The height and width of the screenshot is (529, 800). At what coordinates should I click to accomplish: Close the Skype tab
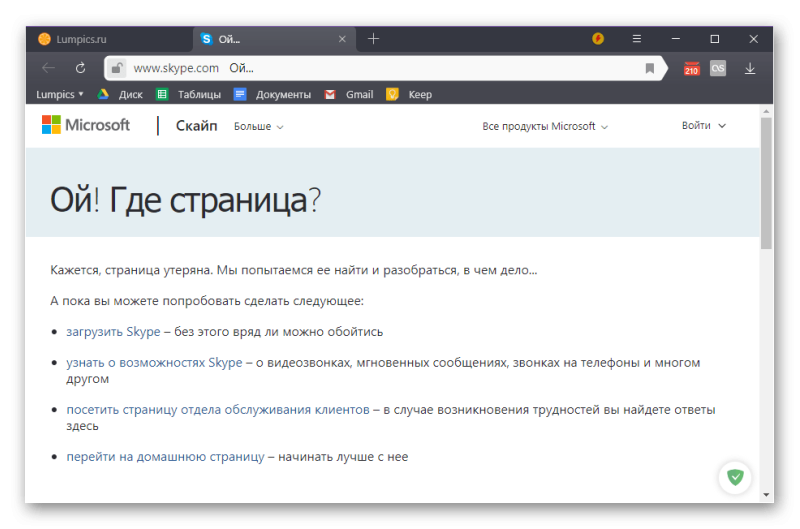tap(342, 39)
